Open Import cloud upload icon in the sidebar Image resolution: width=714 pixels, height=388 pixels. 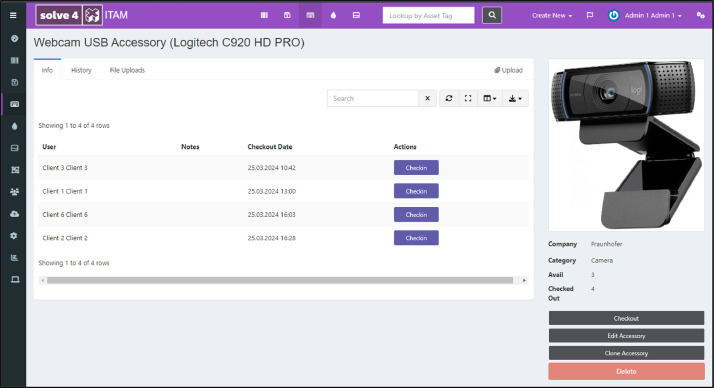pyautogui.click(x=15, y=214)
